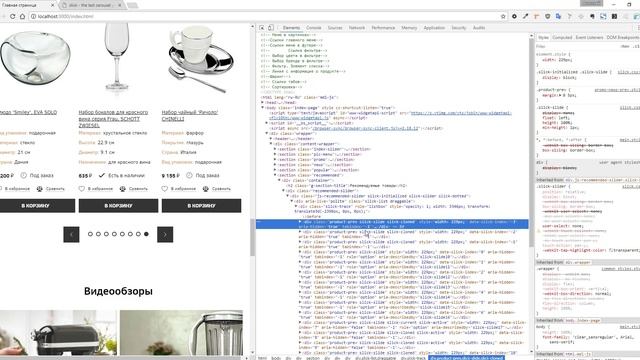The image size is (640, 360).
Task: Open the Audits tab
Action: point(479,28)
